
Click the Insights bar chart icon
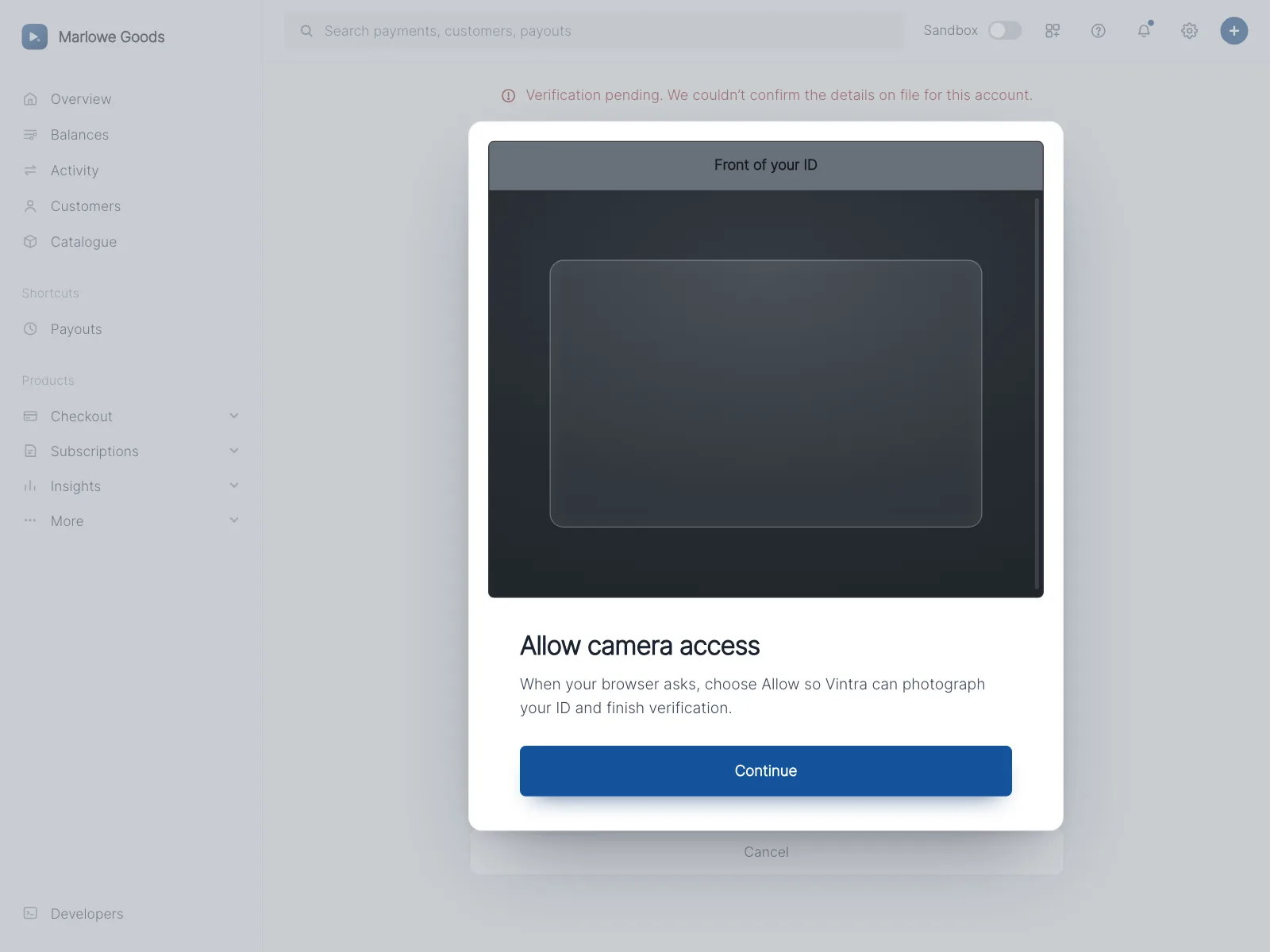point(30,486)
